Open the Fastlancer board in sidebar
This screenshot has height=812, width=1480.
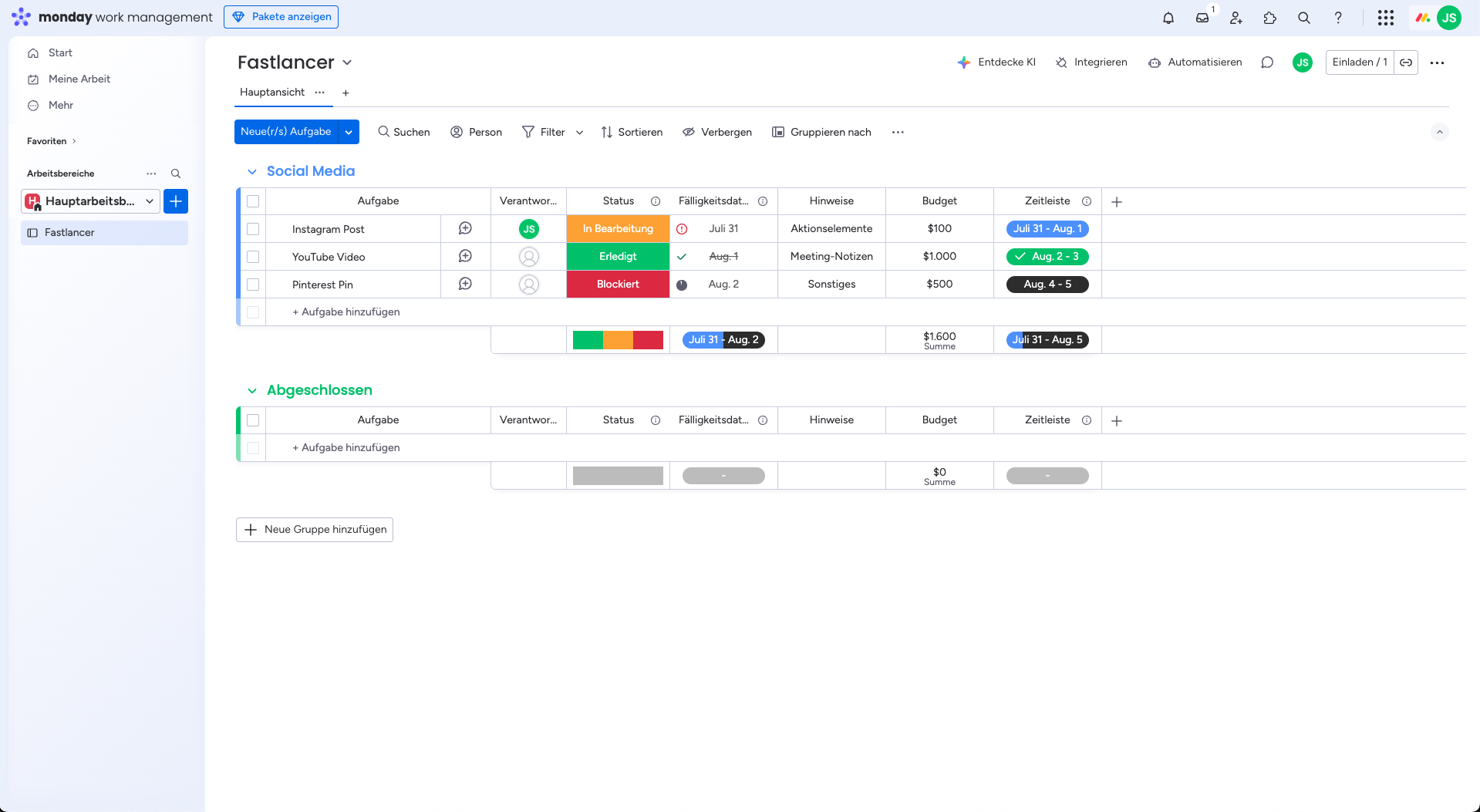coord(104,233)
